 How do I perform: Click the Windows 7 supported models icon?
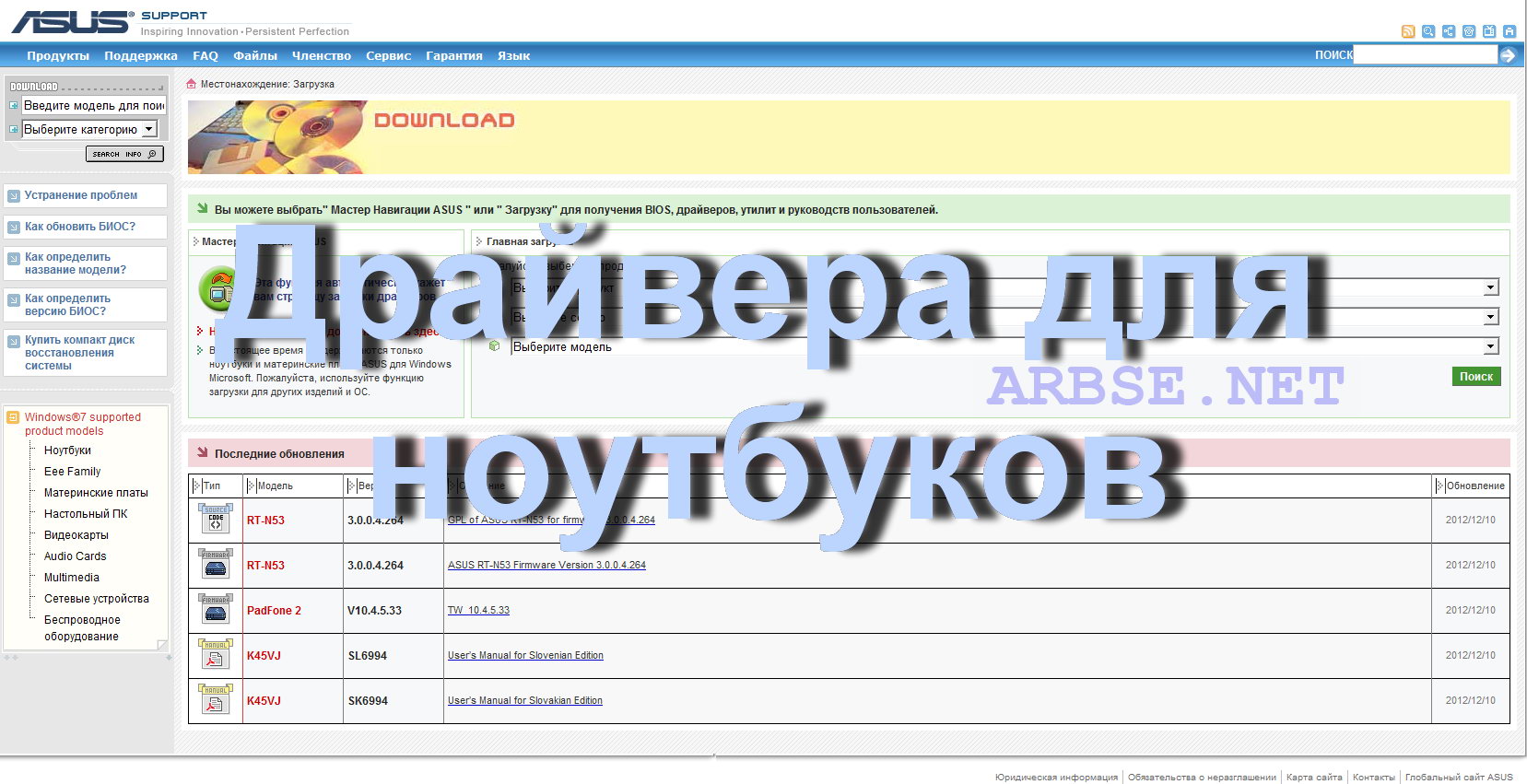click(14, 417)
